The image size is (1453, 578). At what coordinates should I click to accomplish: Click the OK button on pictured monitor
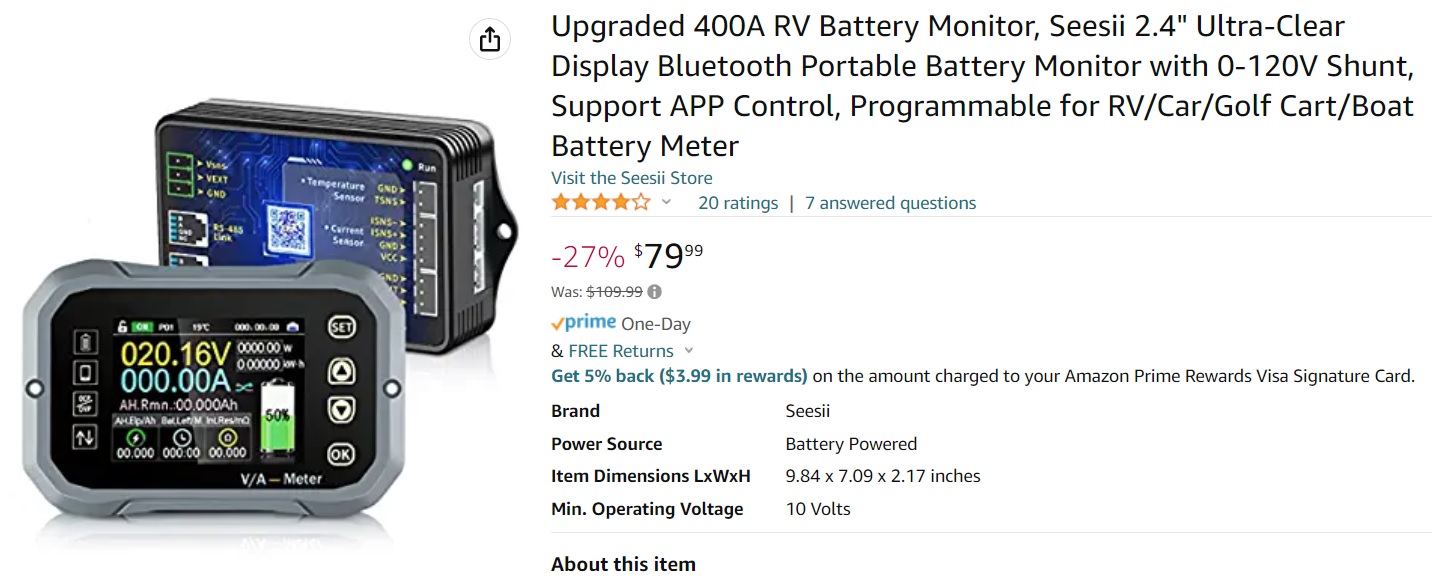(x=342, y=453)
